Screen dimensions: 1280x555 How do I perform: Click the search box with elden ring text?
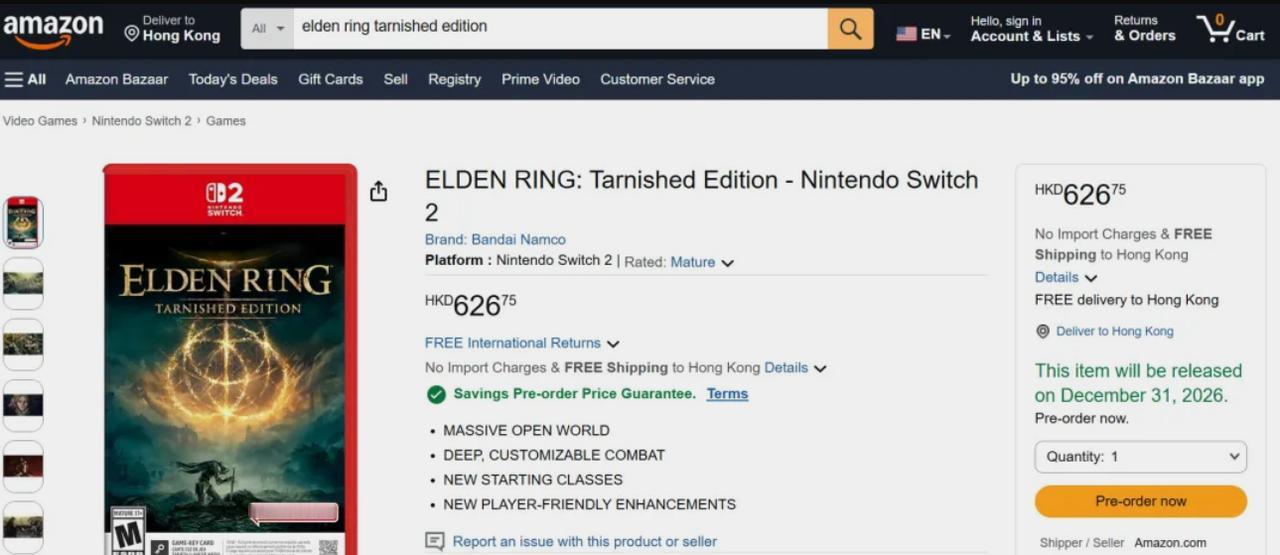coord(560,27)
